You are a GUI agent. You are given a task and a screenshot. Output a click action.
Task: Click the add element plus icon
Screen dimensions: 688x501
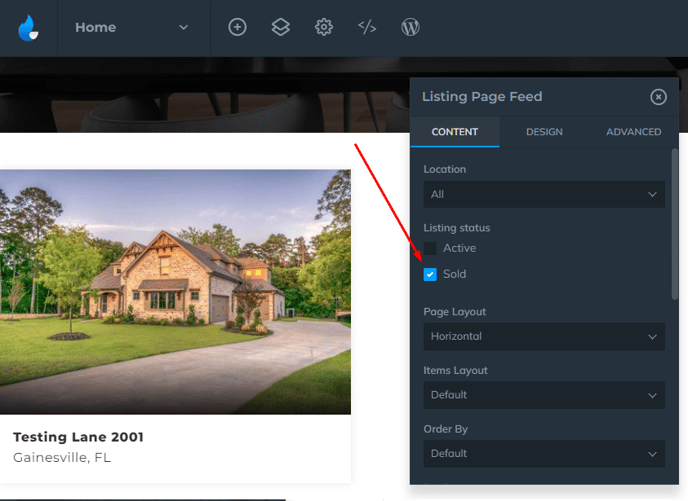[237, 27]
